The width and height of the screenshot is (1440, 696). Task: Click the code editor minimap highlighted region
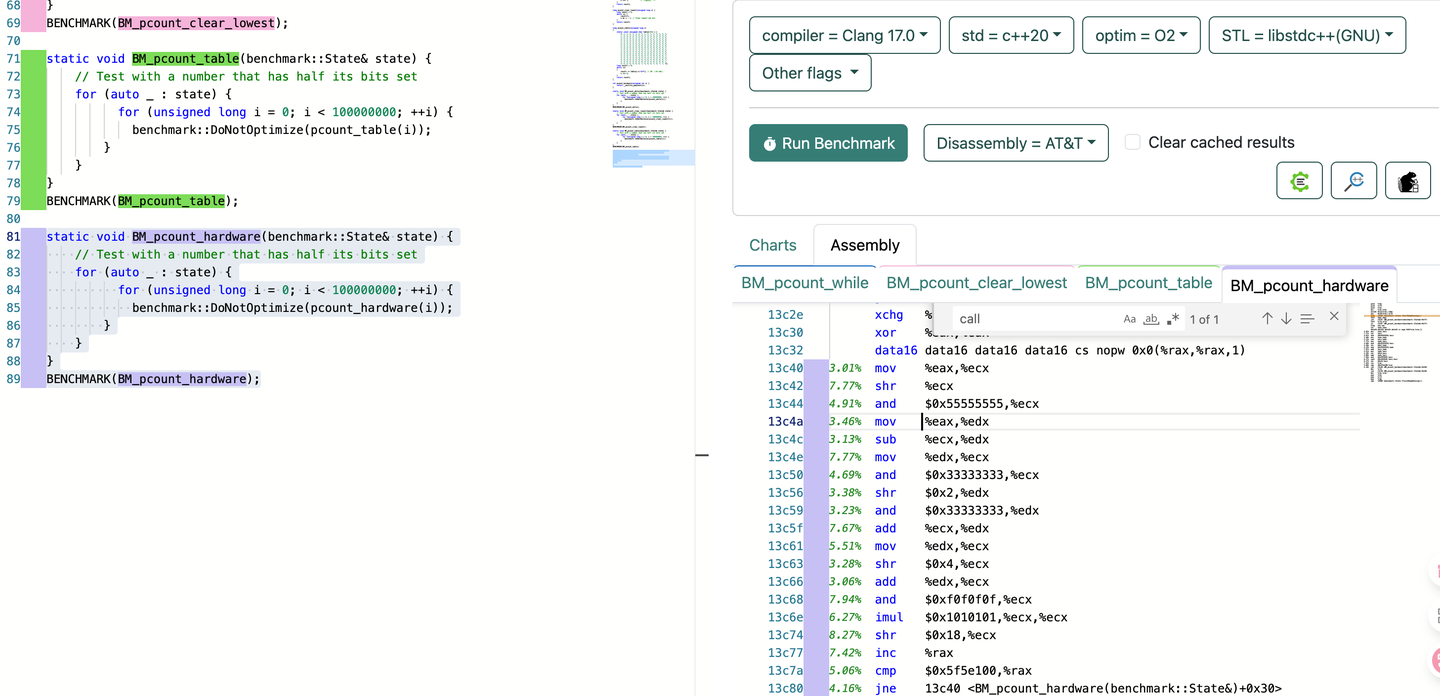653,157
